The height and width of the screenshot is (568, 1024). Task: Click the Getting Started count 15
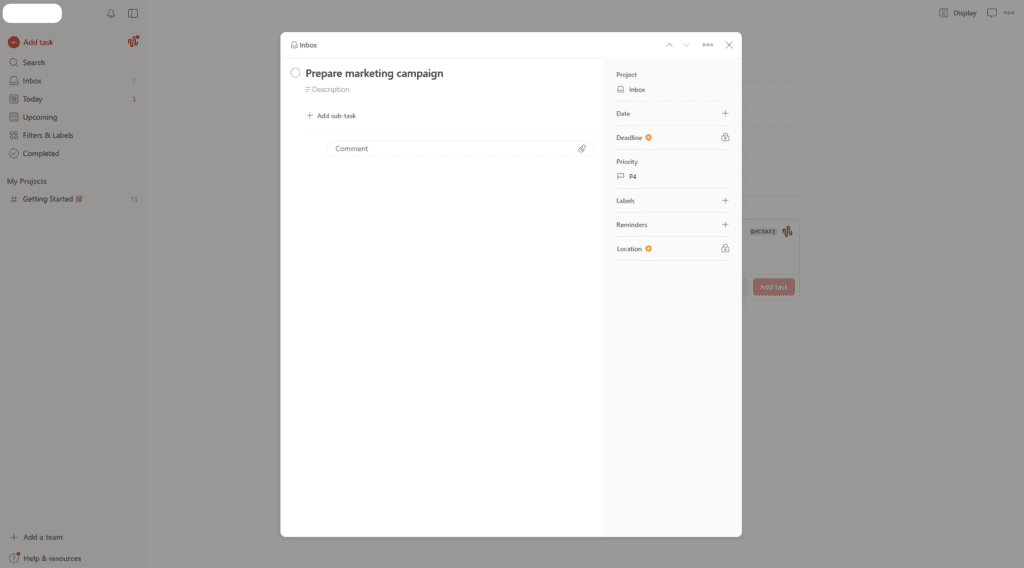click(x=134, y=200)
